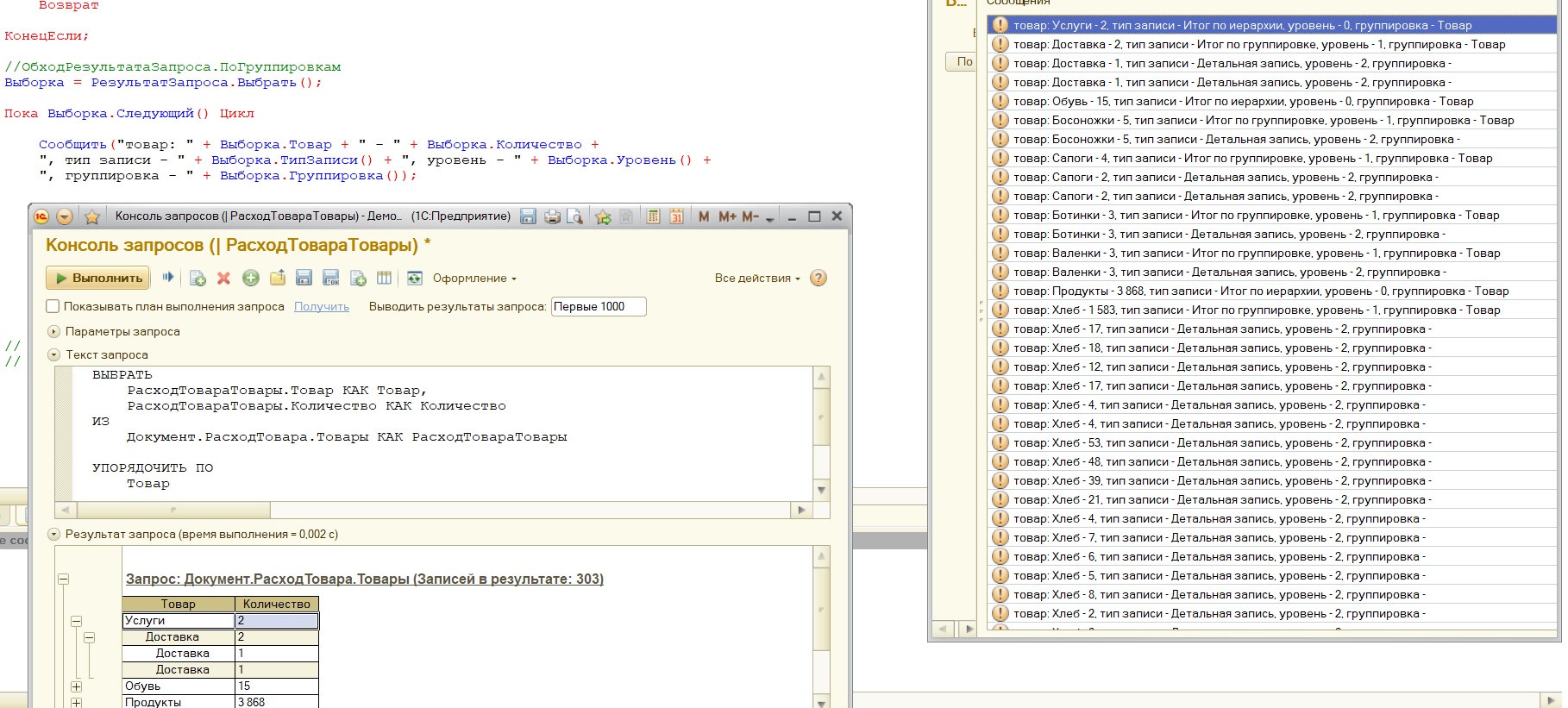Click the Количество column header in results

[x=277, y=604]
